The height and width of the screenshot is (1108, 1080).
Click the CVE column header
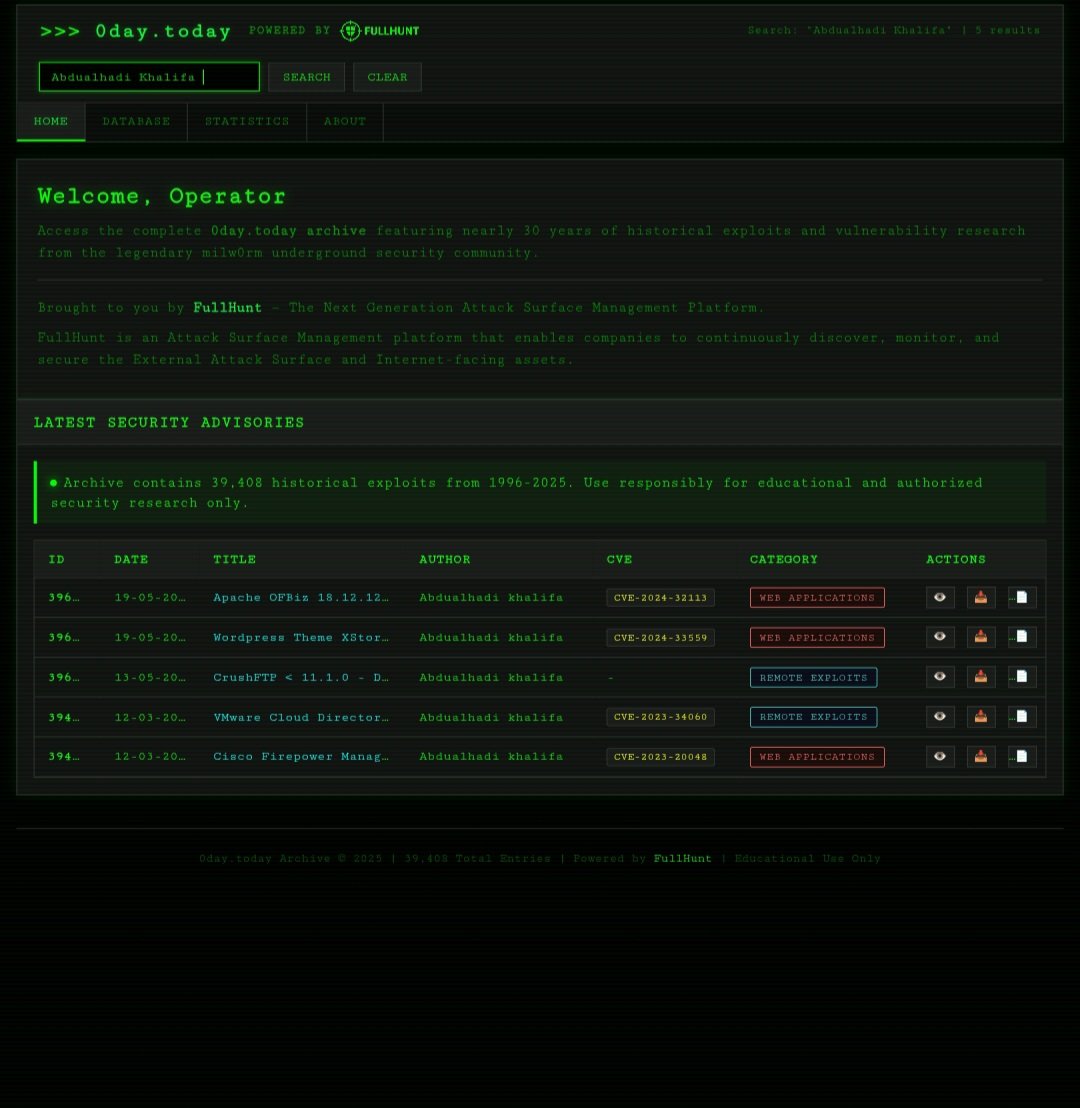click(619, 559)
